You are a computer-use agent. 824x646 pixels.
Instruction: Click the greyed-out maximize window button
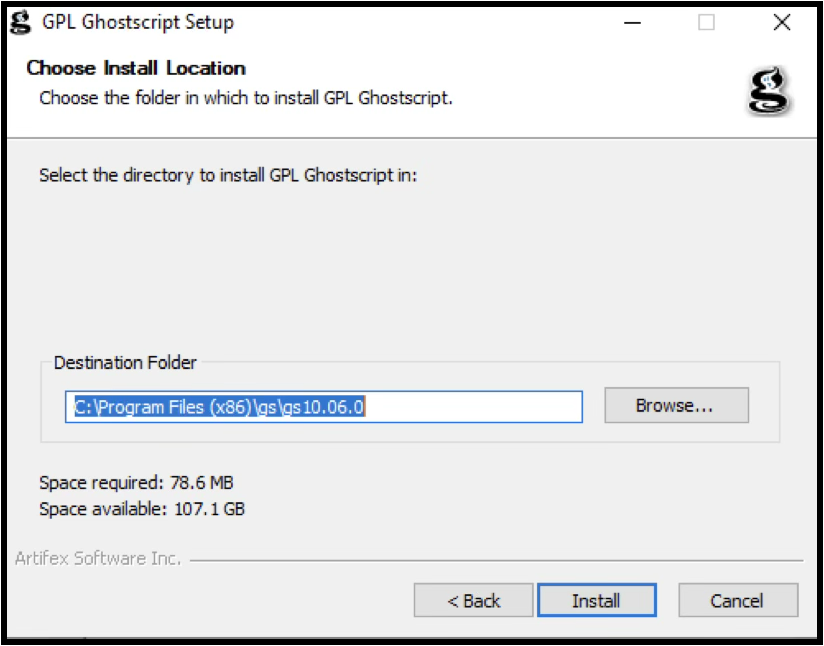pos(706,22)
